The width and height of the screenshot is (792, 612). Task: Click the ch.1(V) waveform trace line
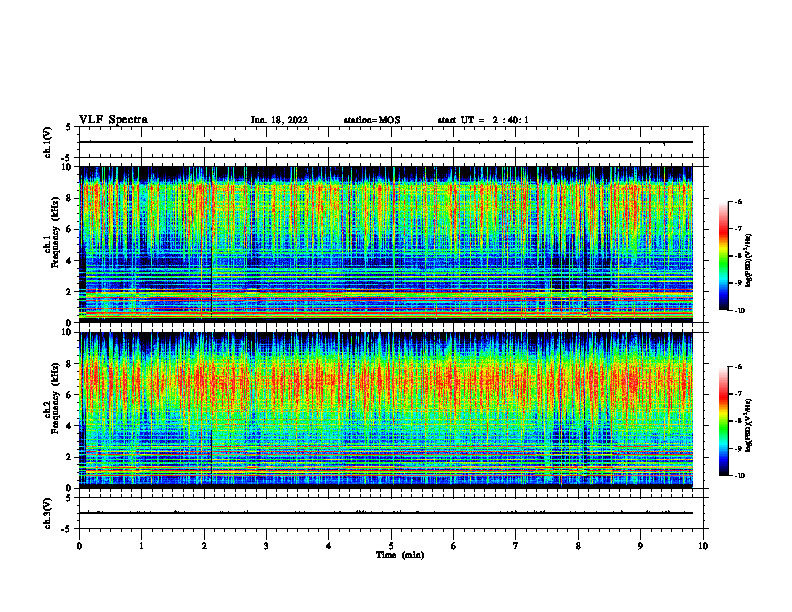click(386, 142)
